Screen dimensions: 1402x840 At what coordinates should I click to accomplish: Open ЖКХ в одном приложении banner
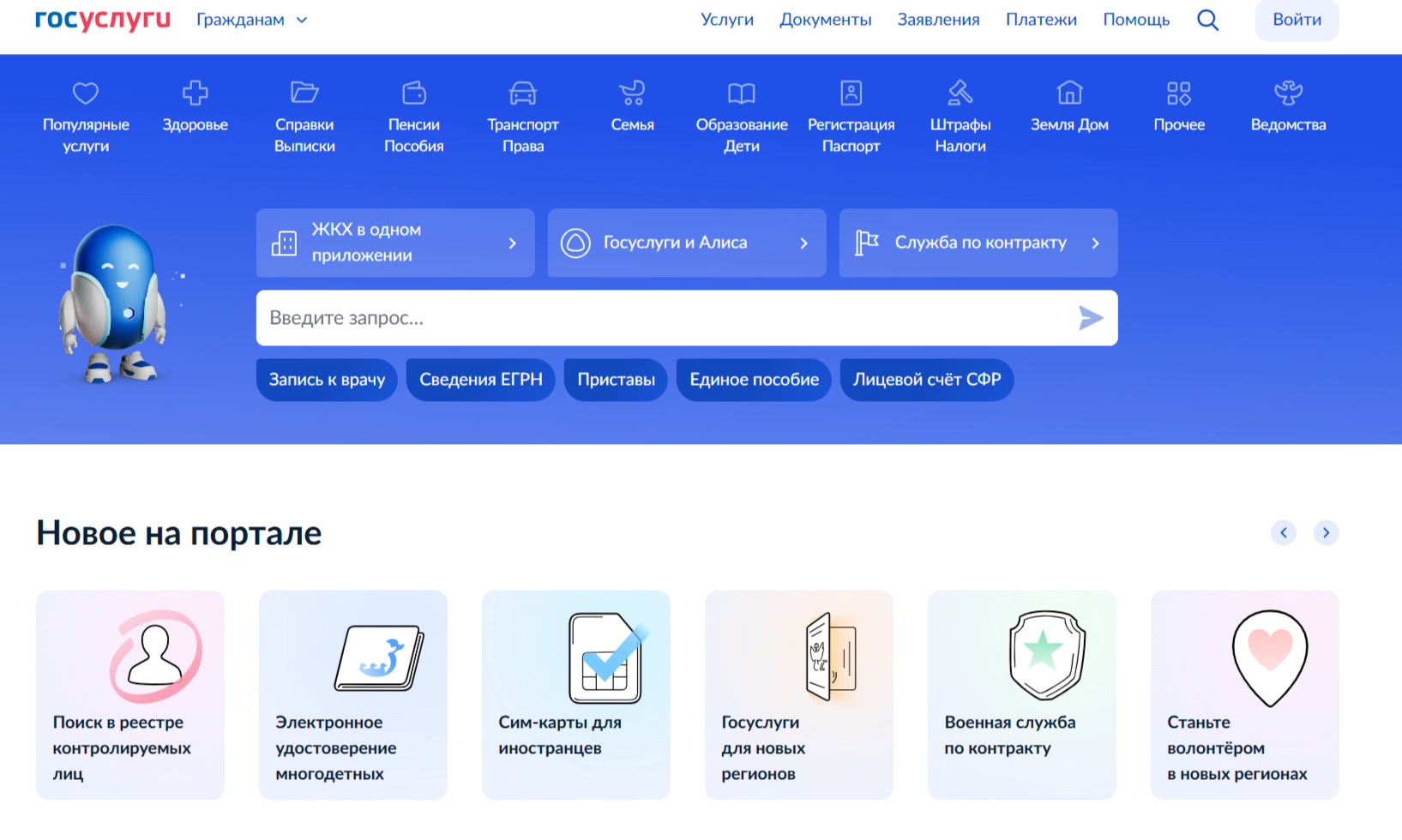point(395,243)
